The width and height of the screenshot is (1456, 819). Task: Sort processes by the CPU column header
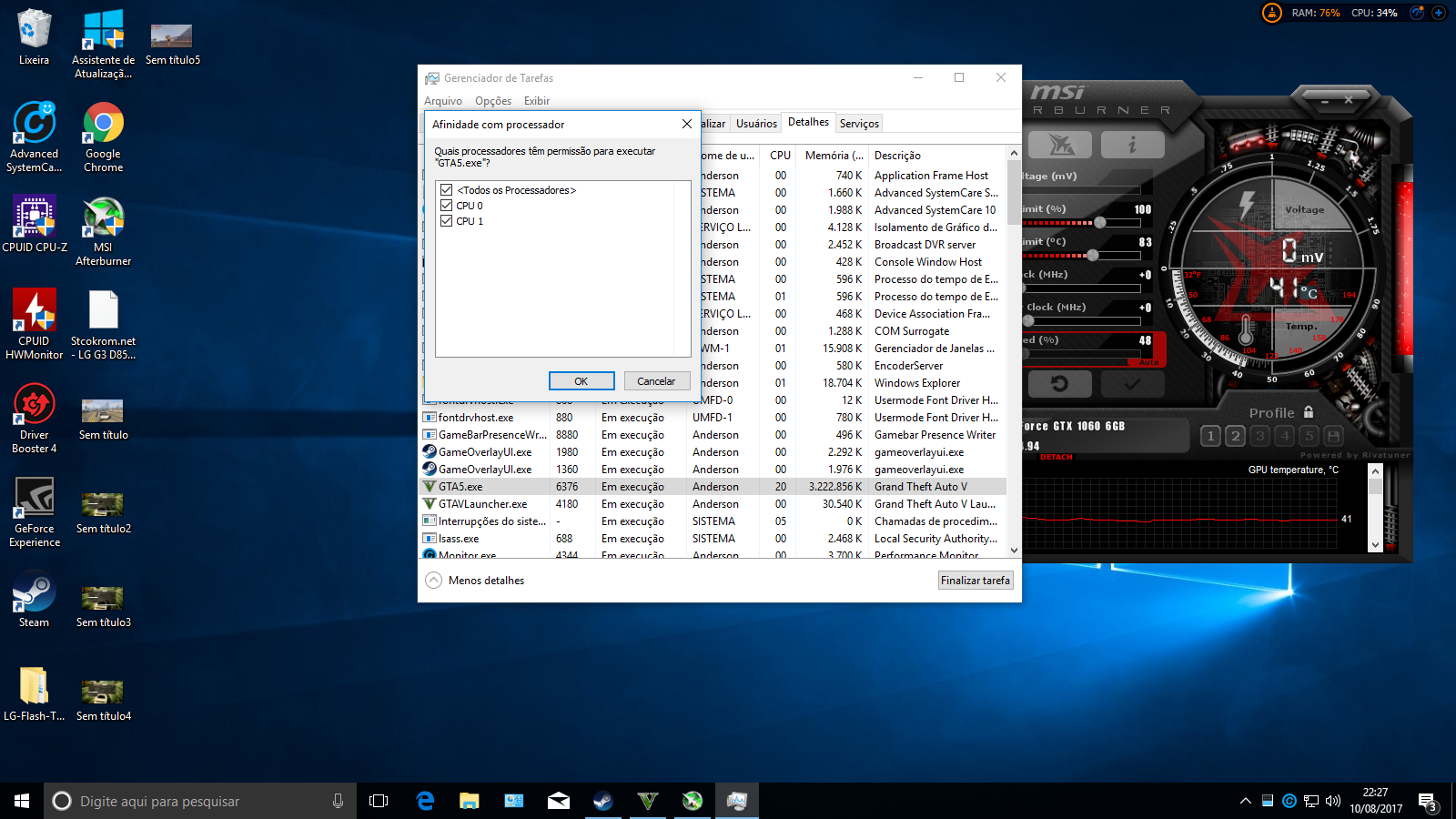pyautogui.click(x=781, y=156)
